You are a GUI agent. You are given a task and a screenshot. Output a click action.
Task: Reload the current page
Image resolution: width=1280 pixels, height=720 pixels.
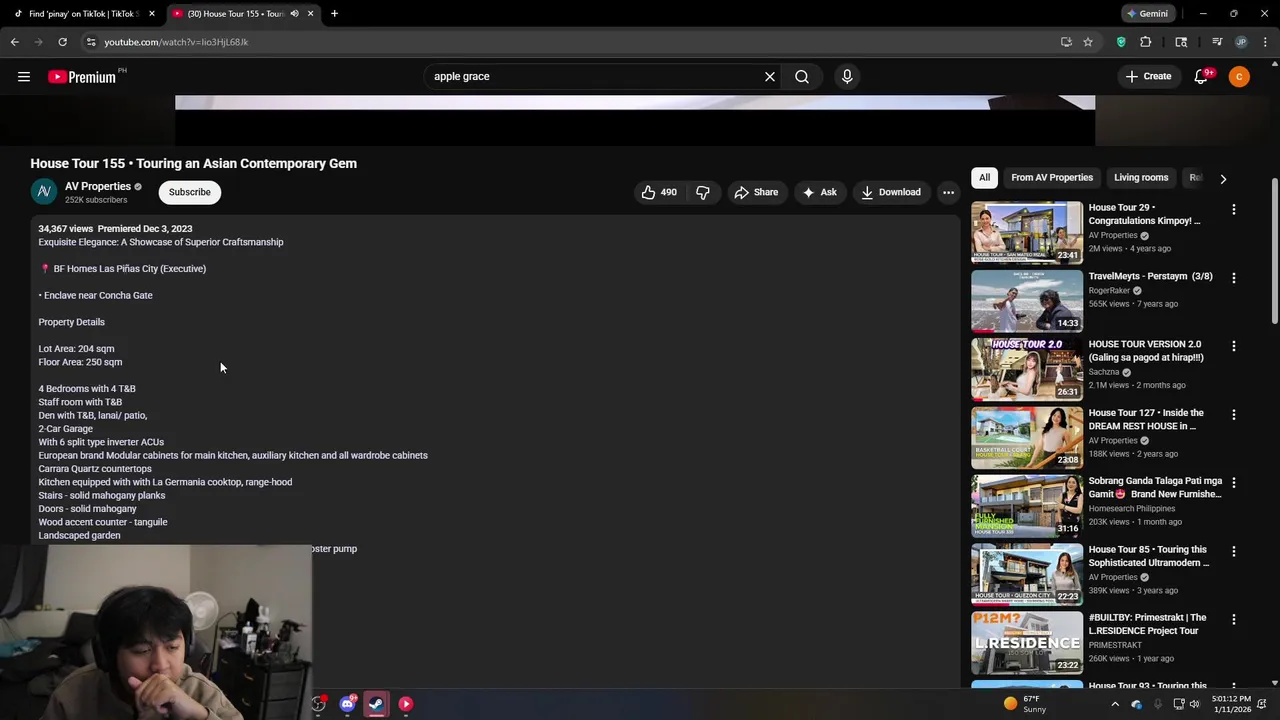62,42
